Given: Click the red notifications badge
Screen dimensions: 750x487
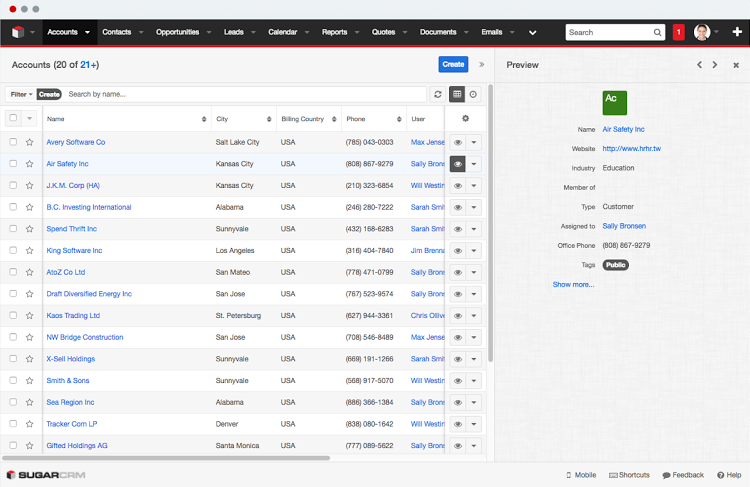Looking at the screenshot, I should [678, 32].
